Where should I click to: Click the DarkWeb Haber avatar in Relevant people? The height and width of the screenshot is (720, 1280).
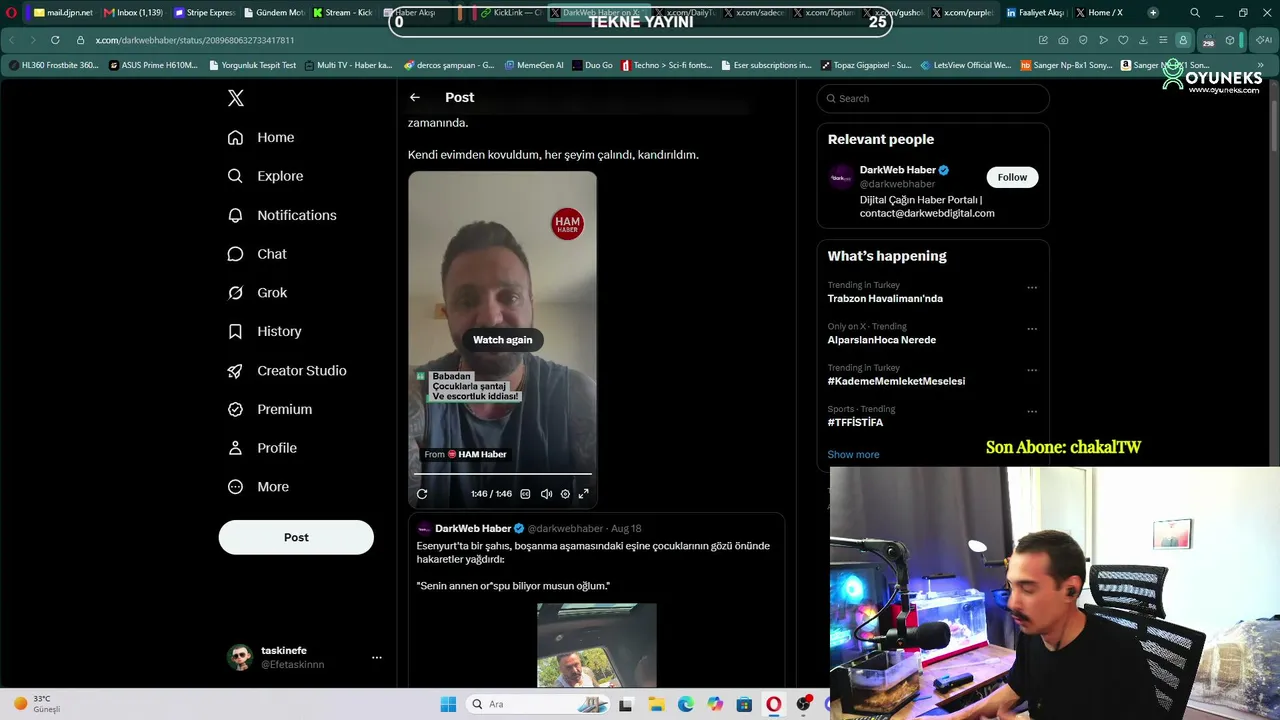pyautogui.click(x=841, y=177)
